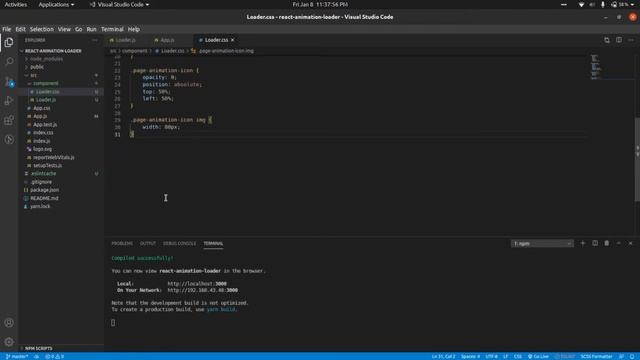The image size is (640, 360).
Task: Open notifications bell in status bar
Action: click(632, 356)
